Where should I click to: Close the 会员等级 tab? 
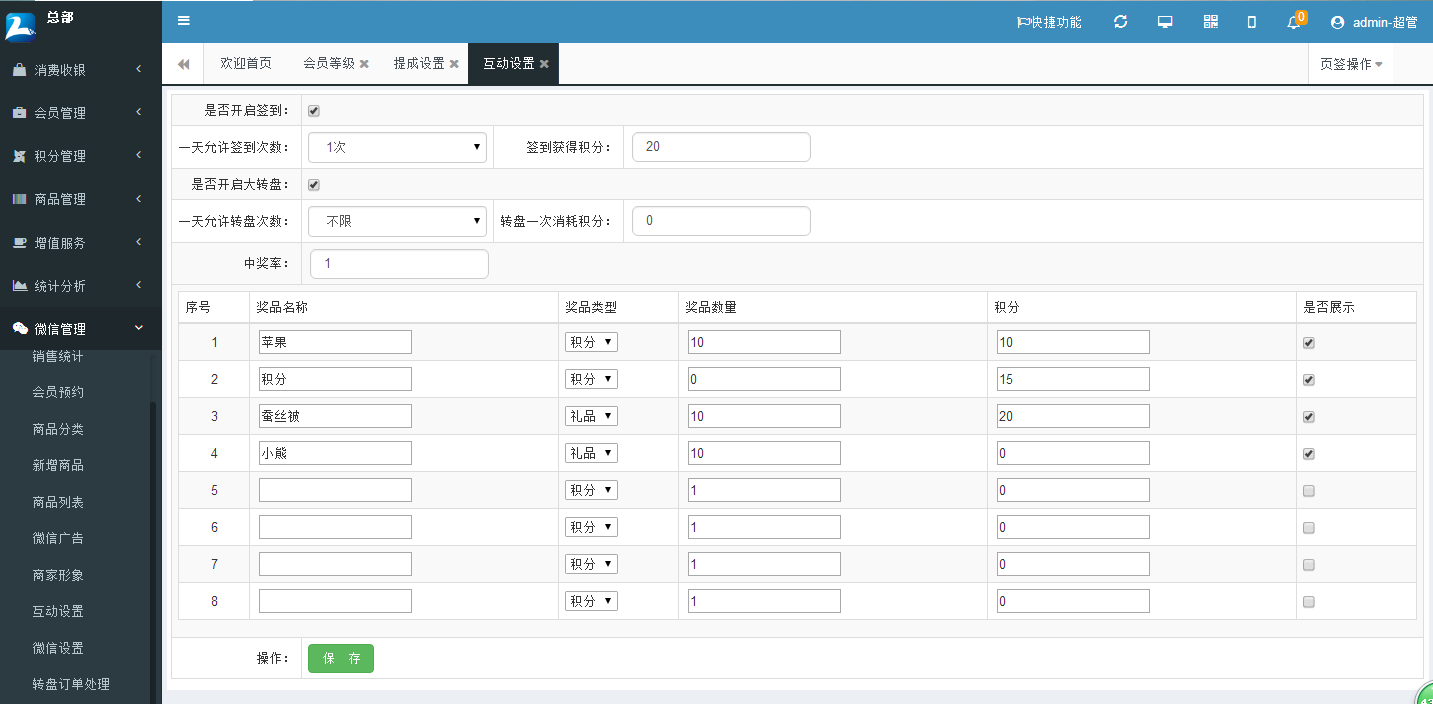[x=364, y=64]
